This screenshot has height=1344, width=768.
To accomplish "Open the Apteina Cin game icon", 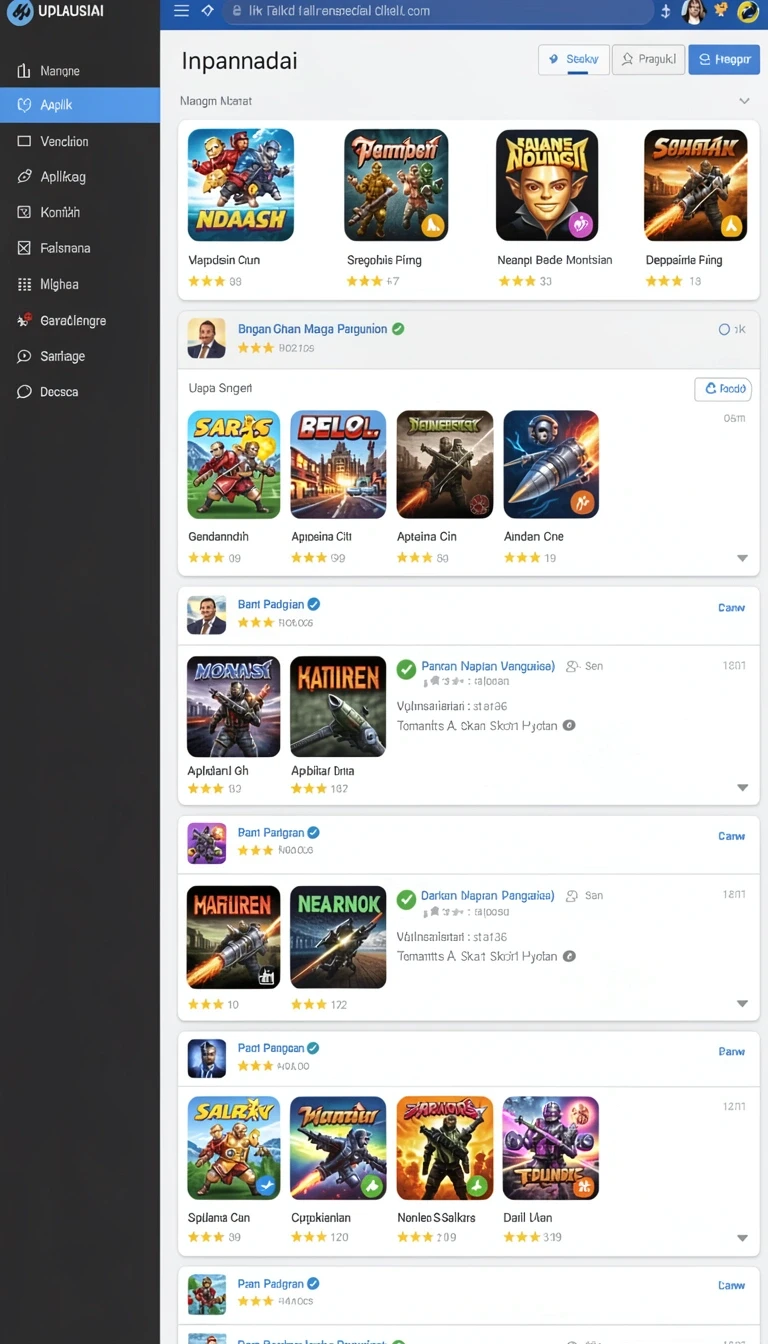I will click(x=445, y=464).
